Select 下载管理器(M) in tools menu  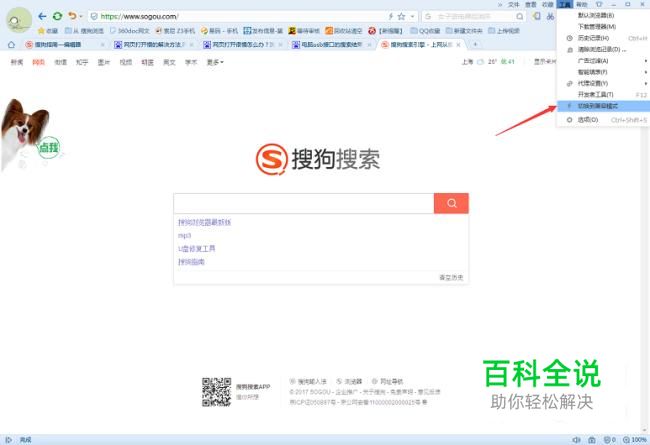[603, 27]
